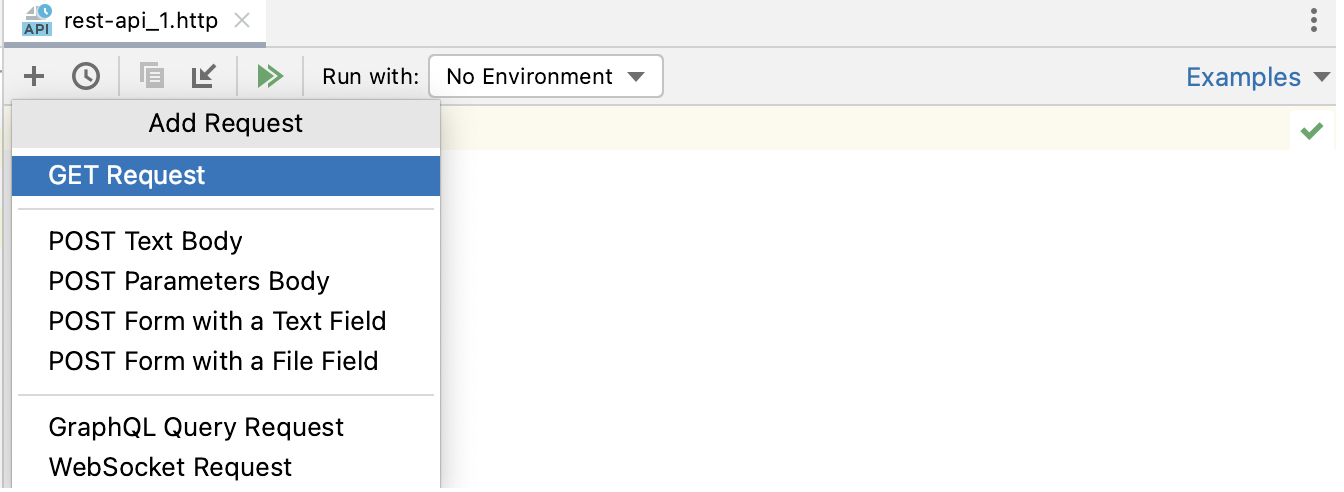Screen dimensions: 1344x492
Task: Click the Examples link
Action: tap(1243, 77)
